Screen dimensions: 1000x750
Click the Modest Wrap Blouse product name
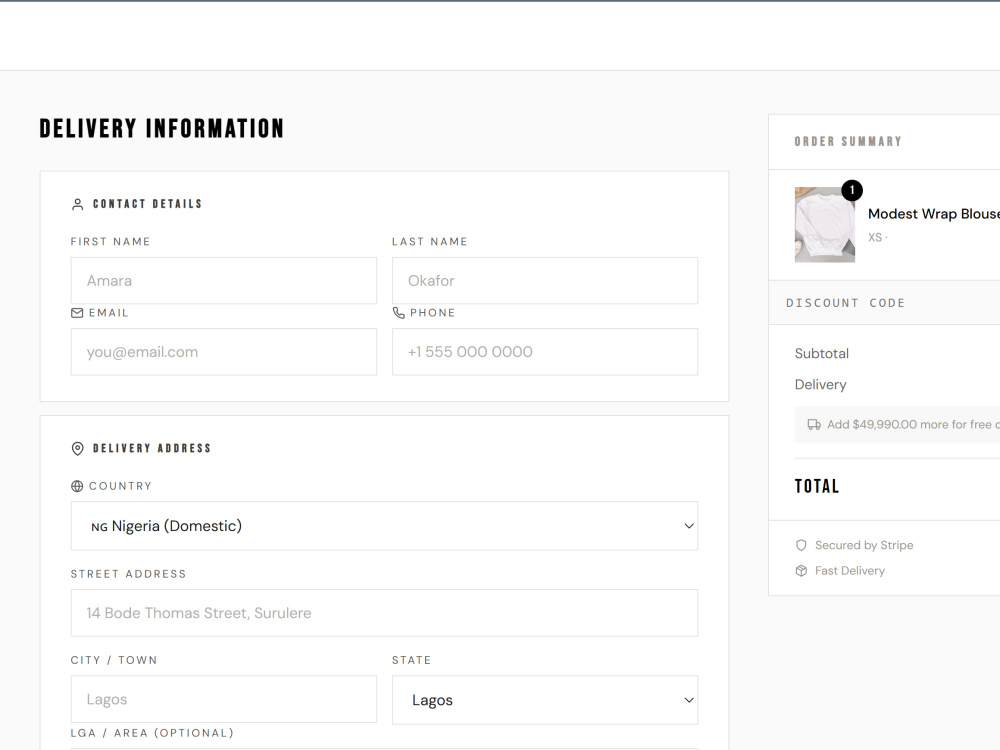point(934,214)
